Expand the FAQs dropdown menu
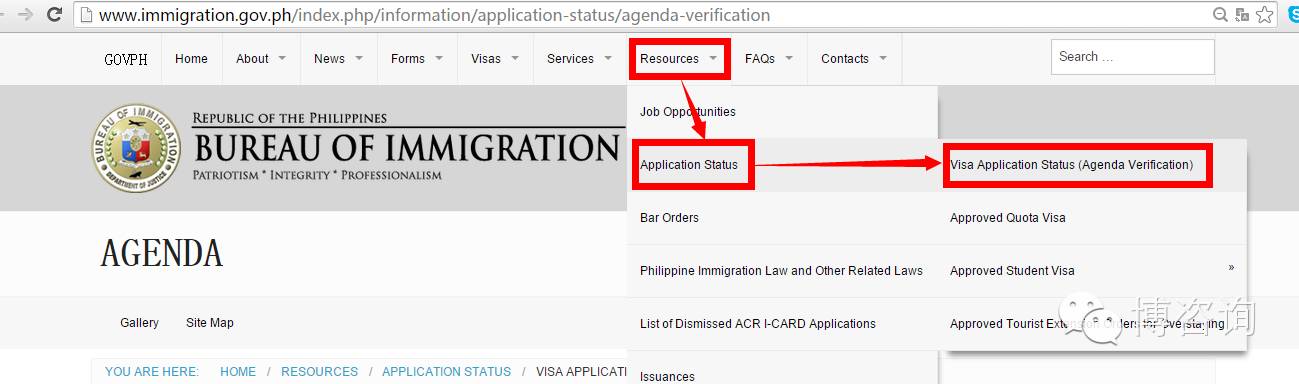This screenshot has width=1299, height=384. 769,59
